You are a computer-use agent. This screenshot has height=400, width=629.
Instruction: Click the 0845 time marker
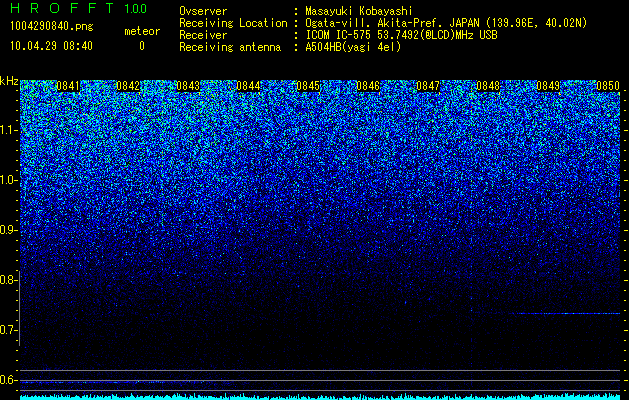coord(308,86)
